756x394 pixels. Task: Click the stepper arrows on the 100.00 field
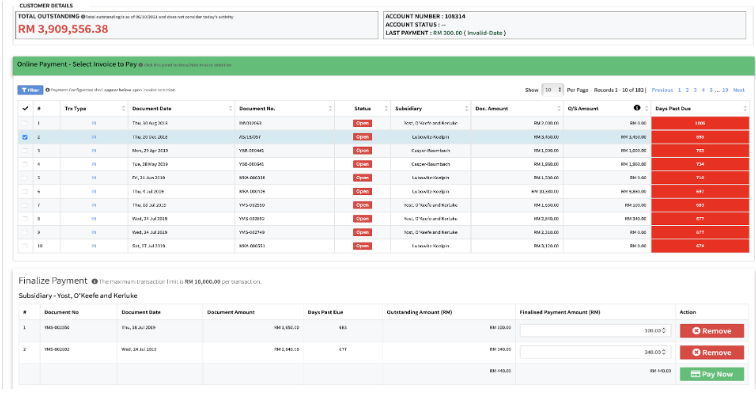coord(664,331)
